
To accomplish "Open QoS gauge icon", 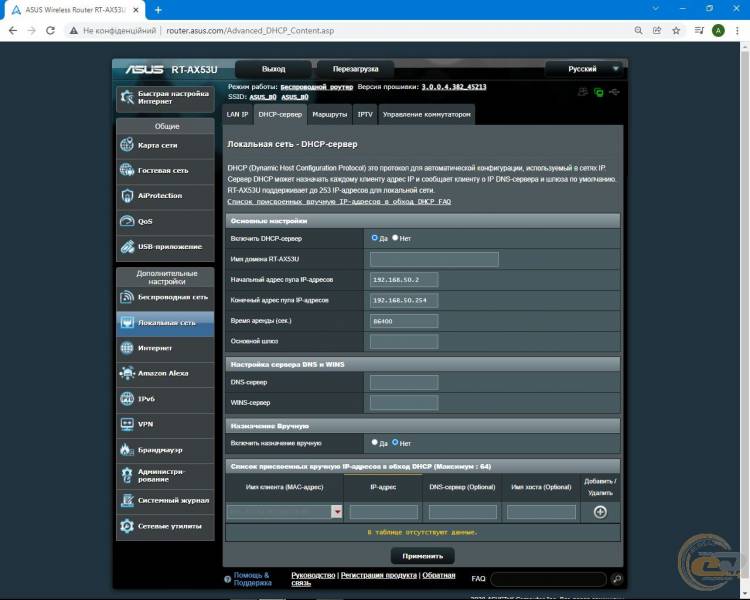I will (x=127, y=221).
